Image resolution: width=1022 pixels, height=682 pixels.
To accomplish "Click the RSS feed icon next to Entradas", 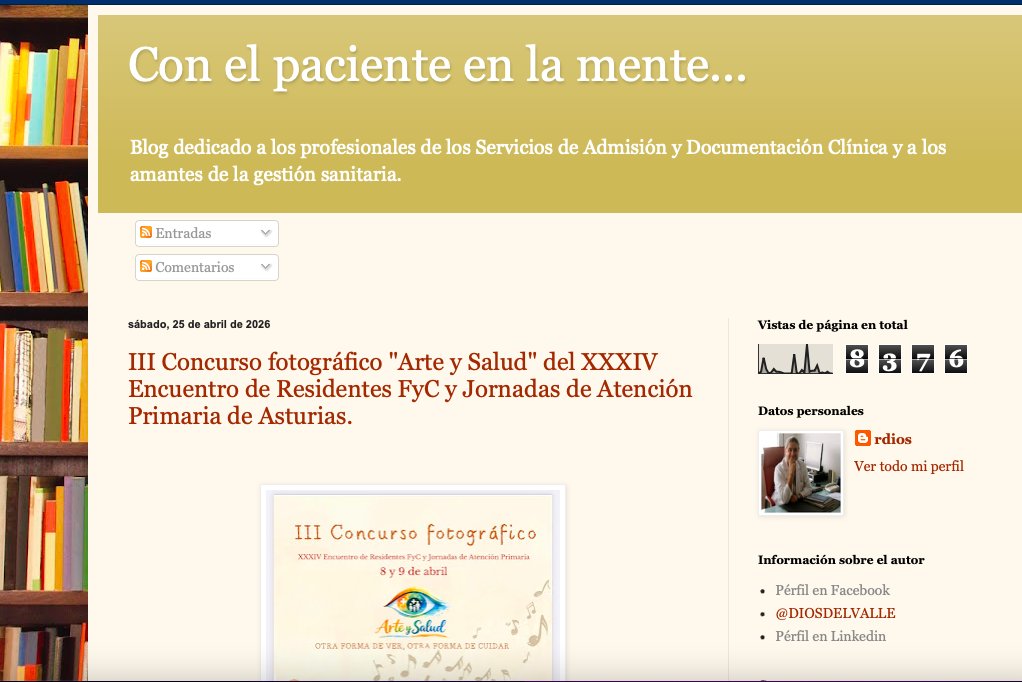I will 146,232.
